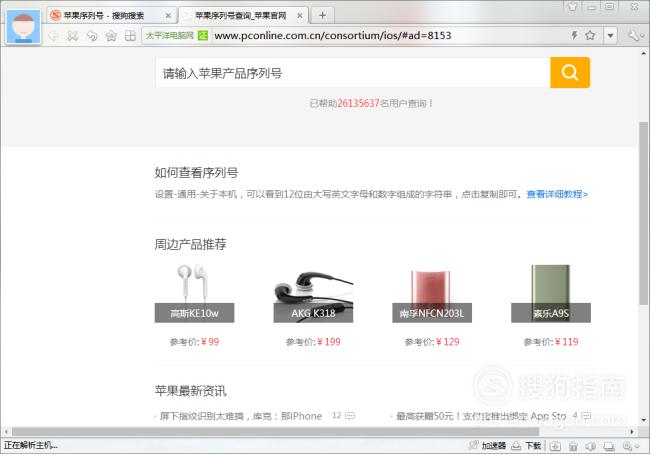Image resolution: width=650 pixels, height=454 pixels.
Task: Click the vertical scrollbar down arrow
Action: 643,420
